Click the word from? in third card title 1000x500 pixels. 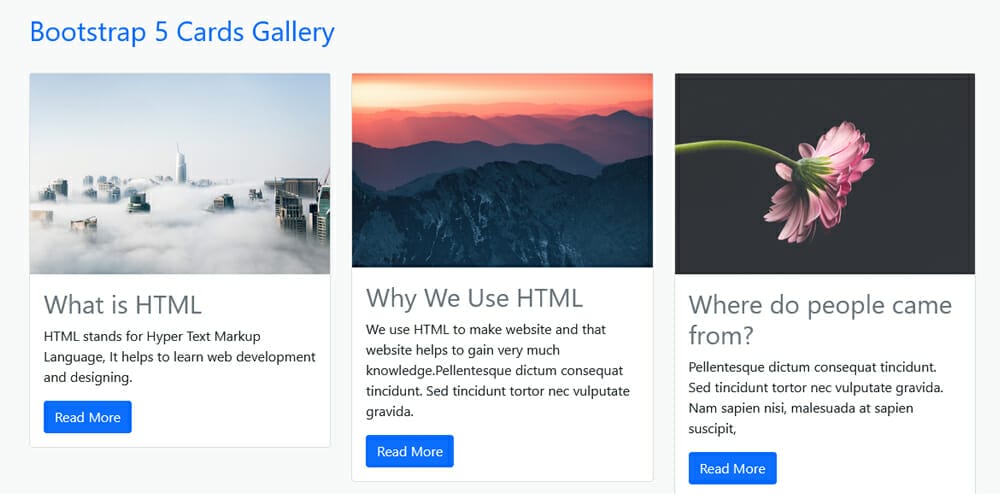[721, 335]
